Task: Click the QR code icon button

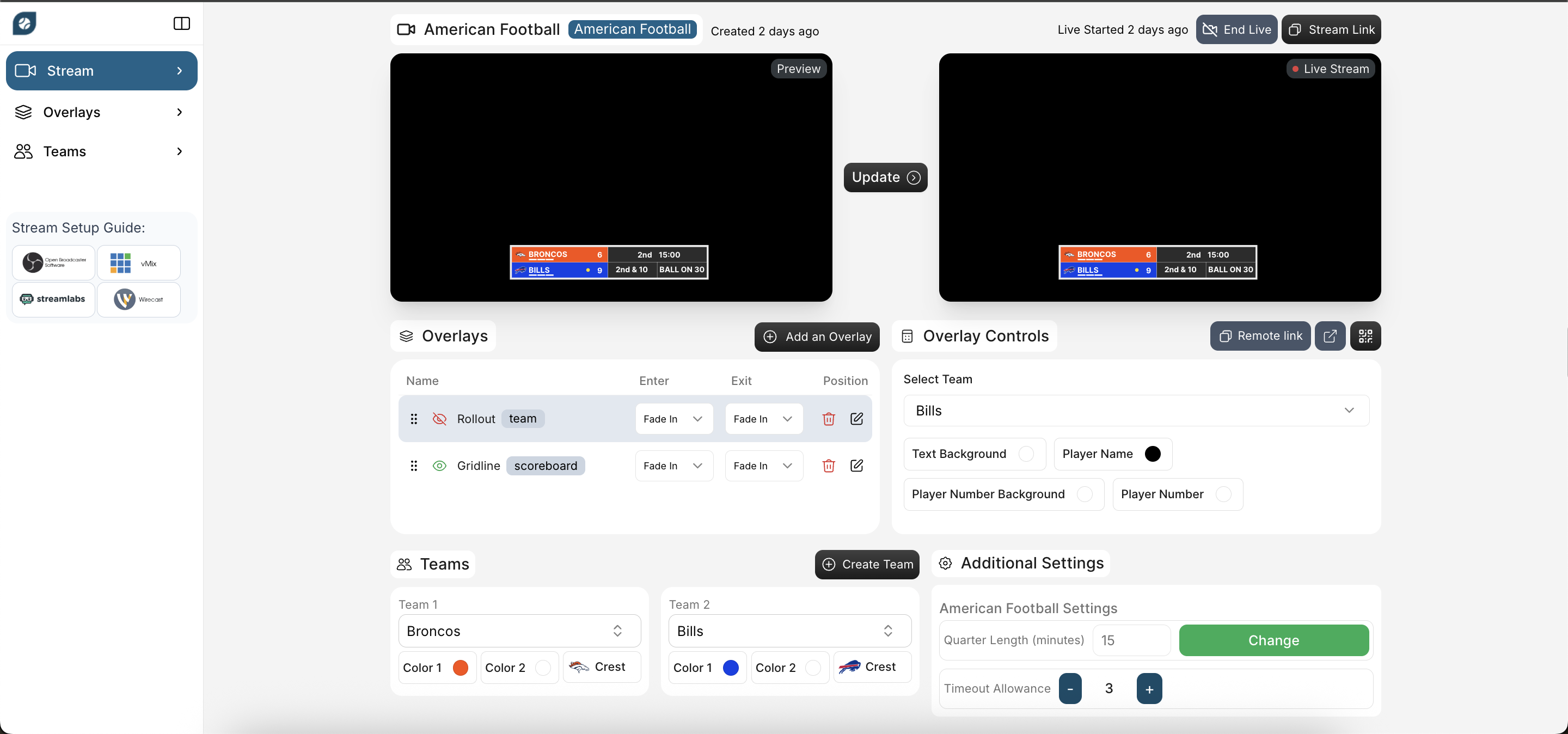Action: click(x=1365, y=336)
